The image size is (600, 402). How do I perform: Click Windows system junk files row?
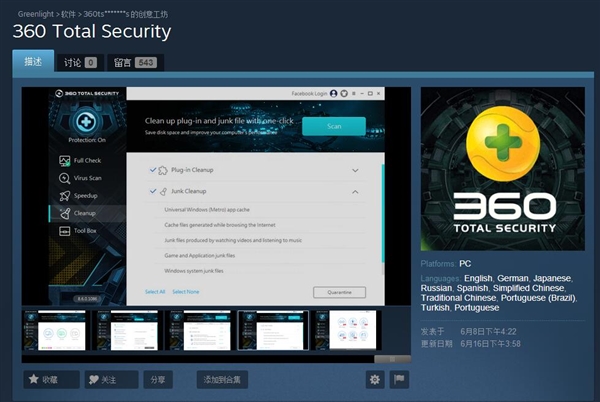tap(260, 271)
